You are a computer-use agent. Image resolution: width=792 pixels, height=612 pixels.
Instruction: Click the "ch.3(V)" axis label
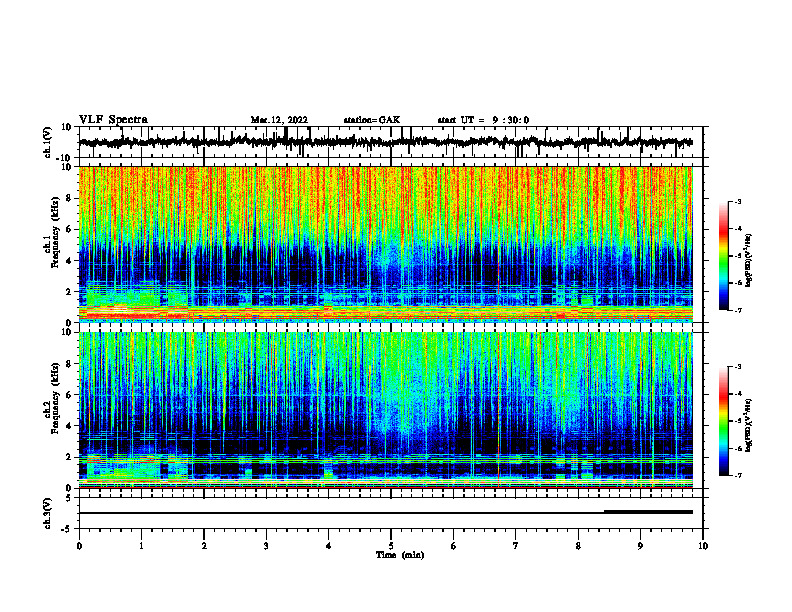coord(48,513)
